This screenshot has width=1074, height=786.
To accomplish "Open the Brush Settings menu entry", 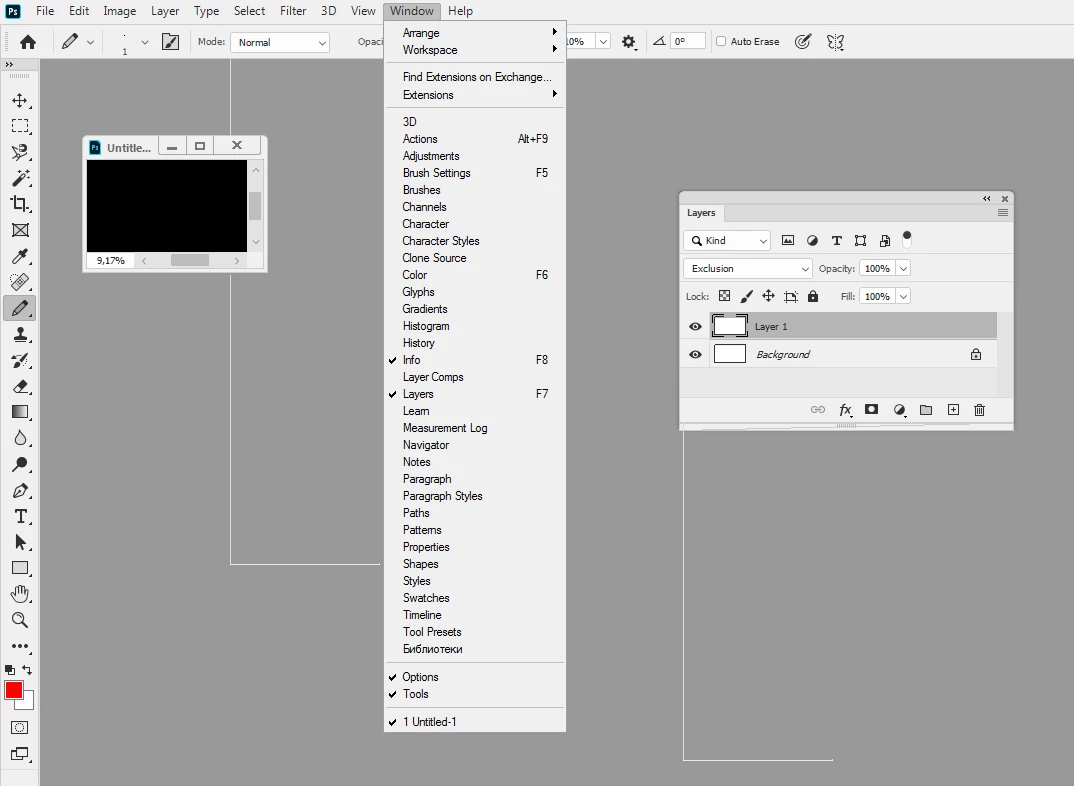I will 475,173.
